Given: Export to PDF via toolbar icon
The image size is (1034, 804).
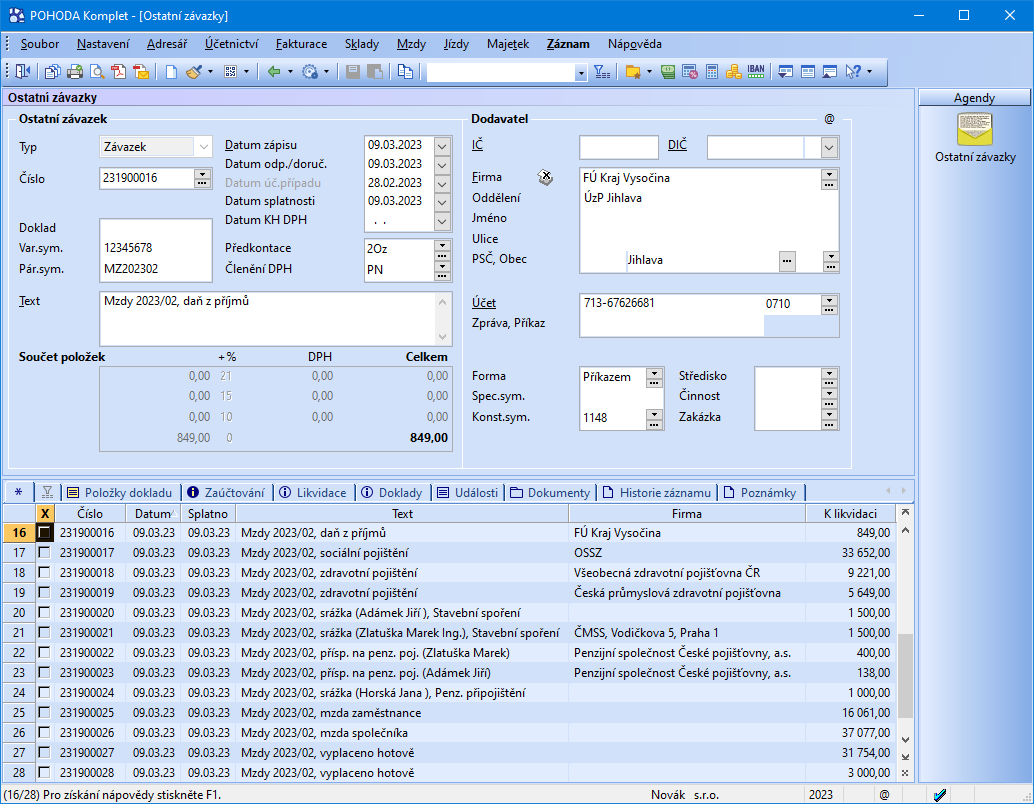Looking at the screenshot, I should (x=119, y=72).
